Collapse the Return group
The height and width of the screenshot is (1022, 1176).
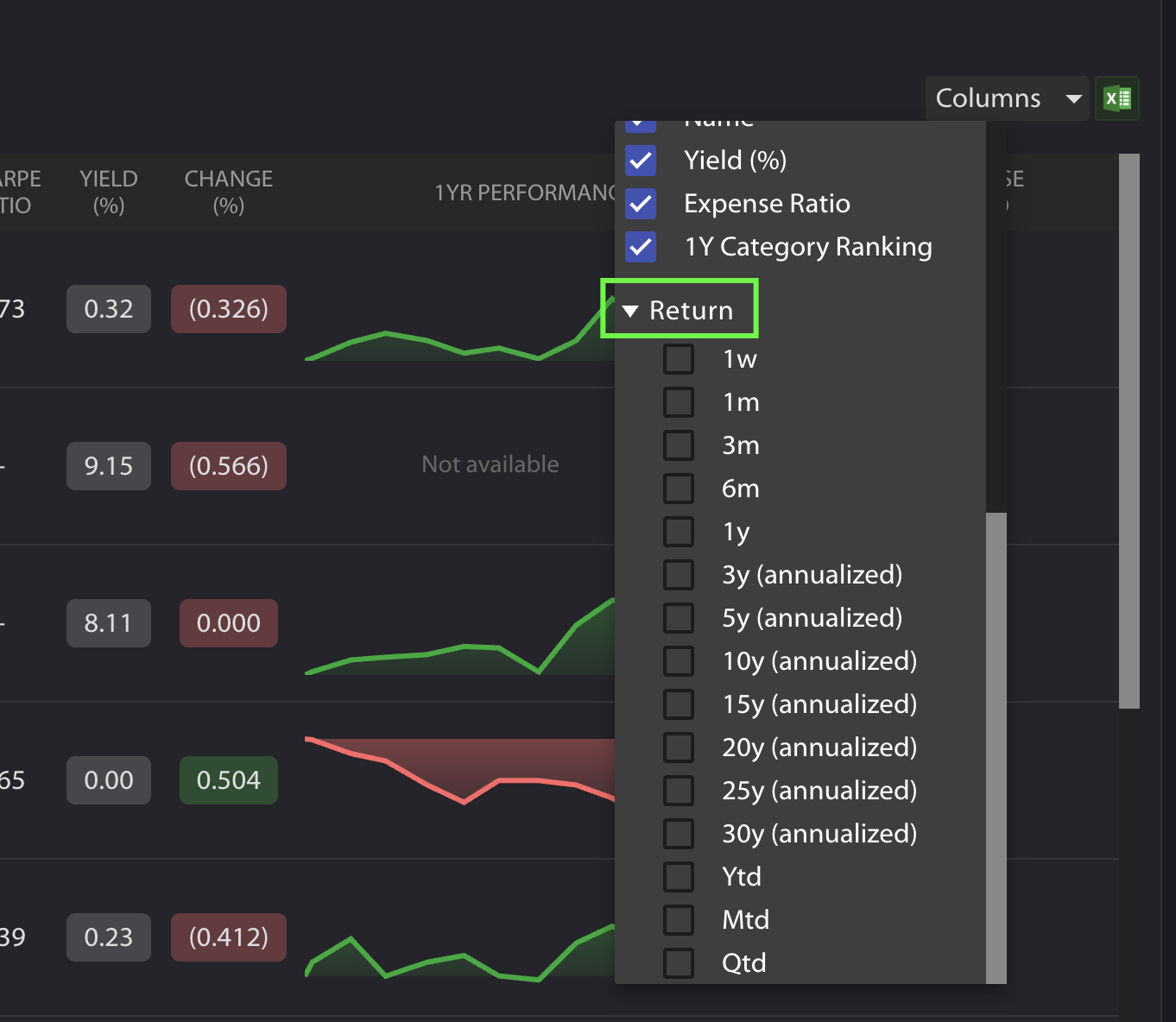pyautogui.click(x=679, y=310)
